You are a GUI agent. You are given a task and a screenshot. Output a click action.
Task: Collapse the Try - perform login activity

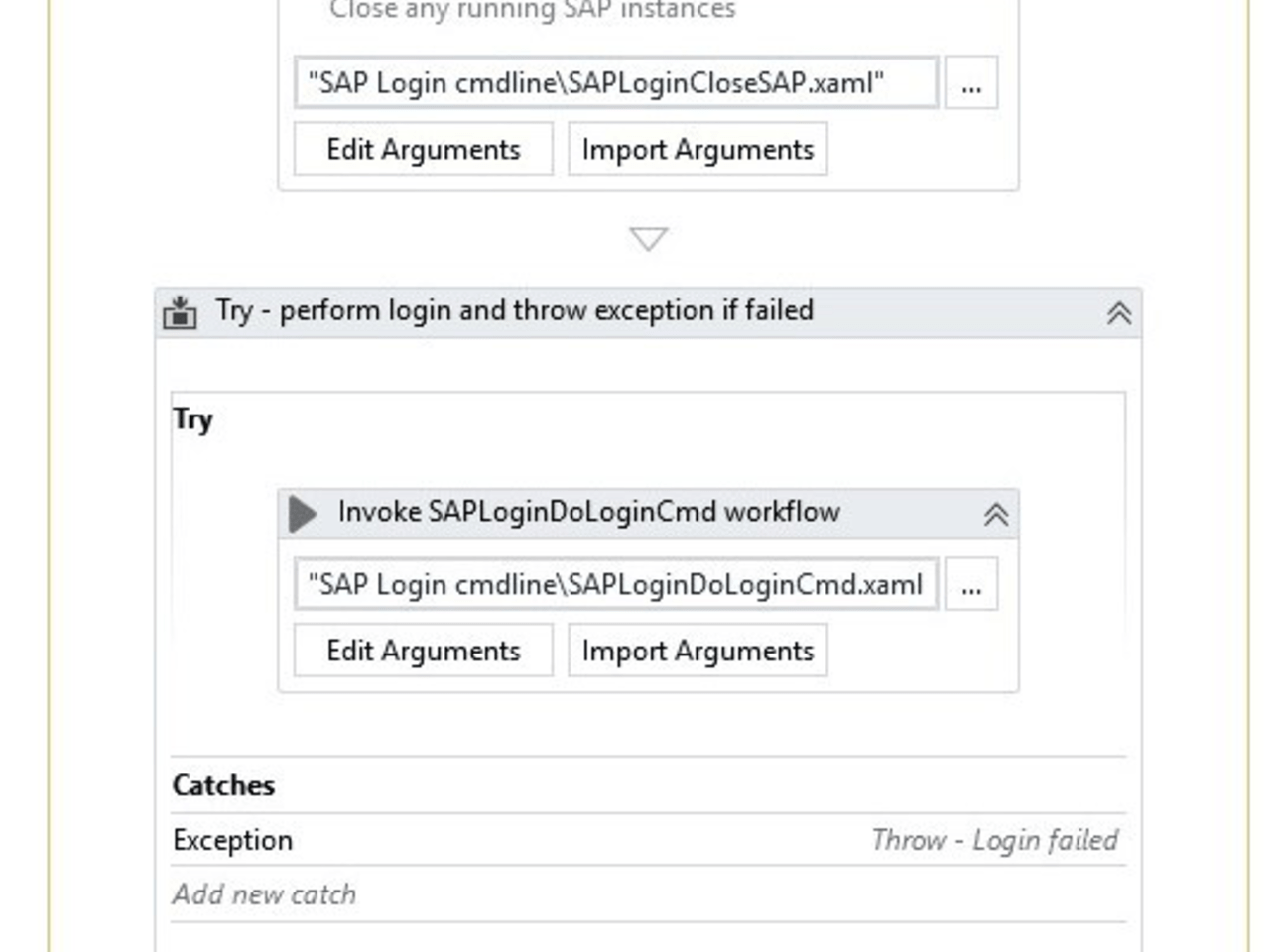(x=1118, y=313)
